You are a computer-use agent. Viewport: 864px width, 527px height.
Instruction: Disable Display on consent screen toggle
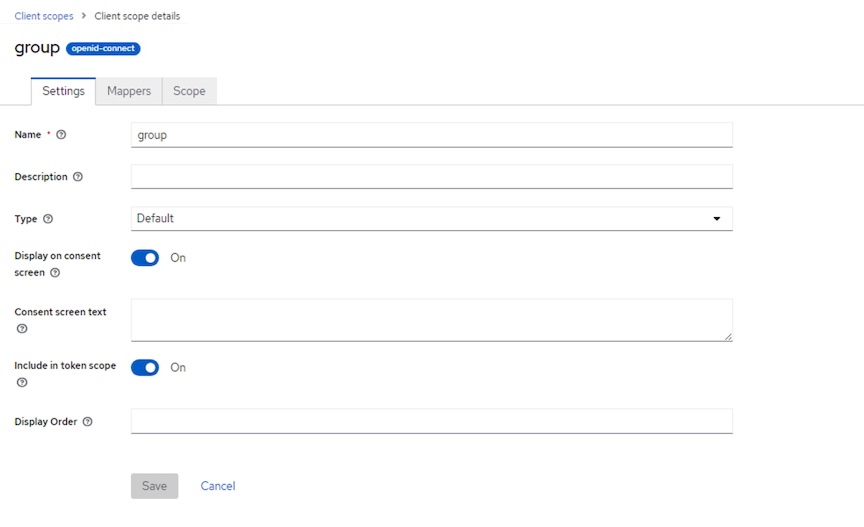pos(145,258)
